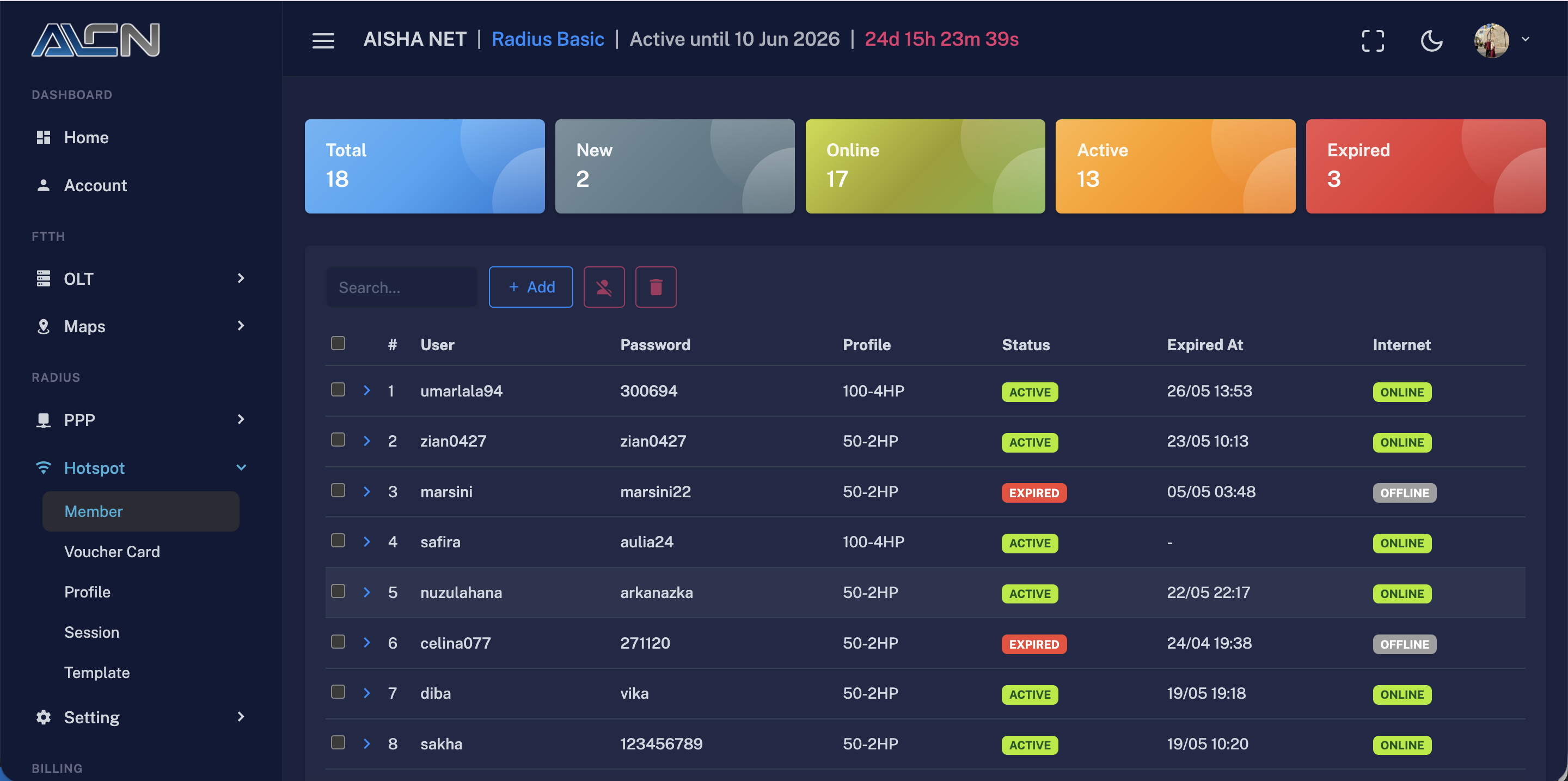Click the disable-user icon button
Image resolution: width=1568 pixels, height=781 pixels.
coord(604,286)
